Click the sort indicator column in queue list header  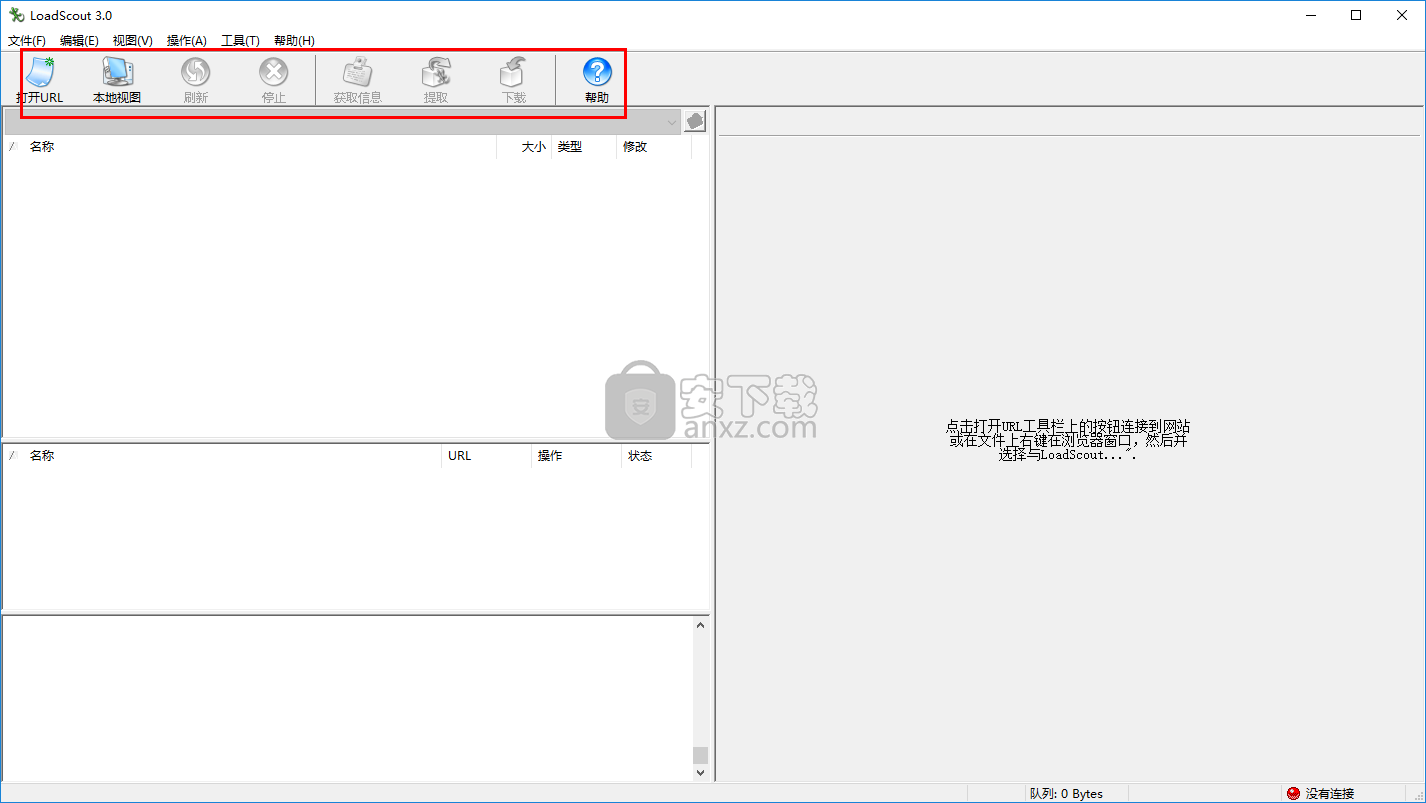coord(13,456)
